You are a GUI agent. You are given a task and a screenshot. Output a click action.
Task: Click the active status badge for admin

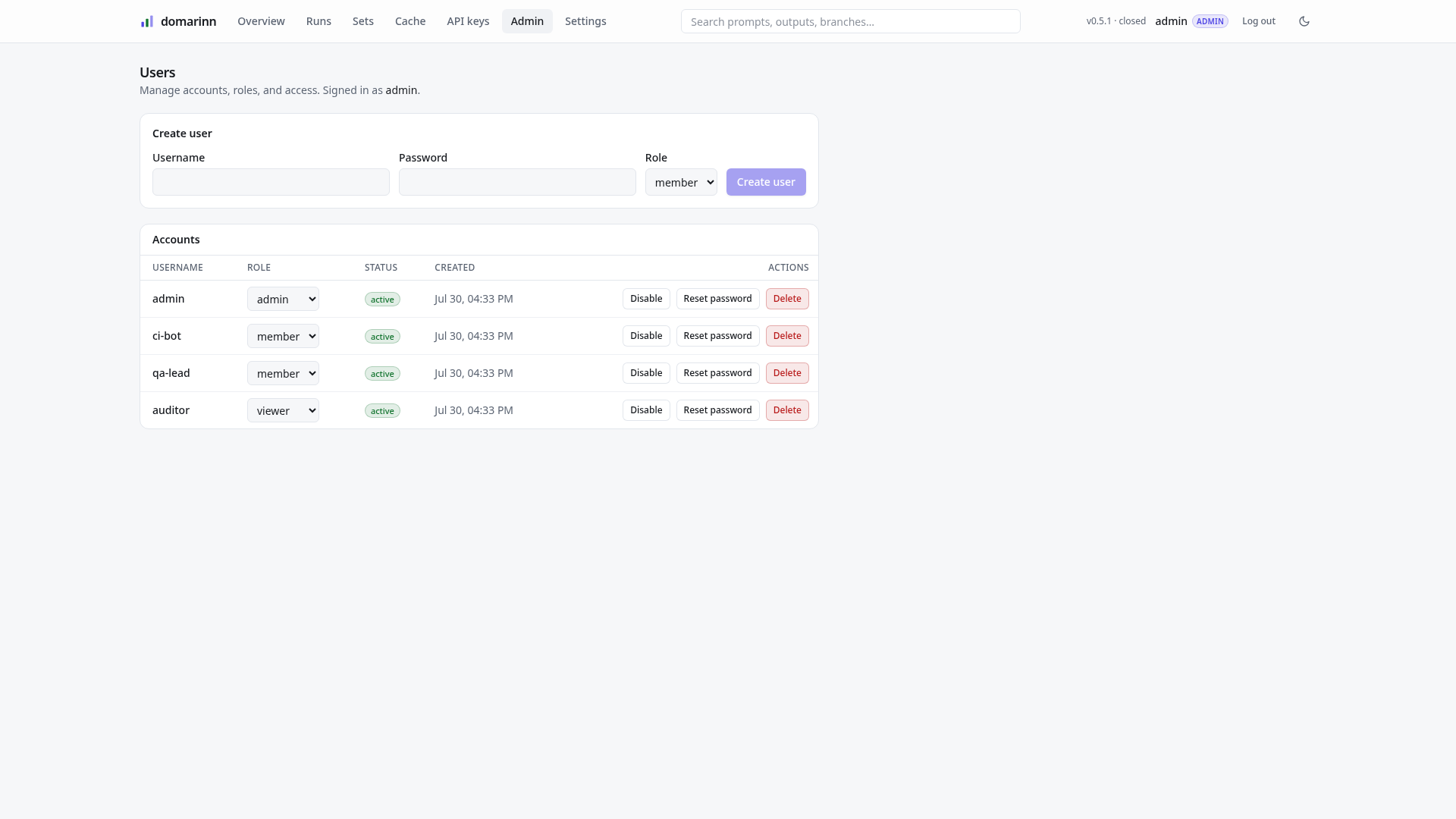[x=382, y=300]
